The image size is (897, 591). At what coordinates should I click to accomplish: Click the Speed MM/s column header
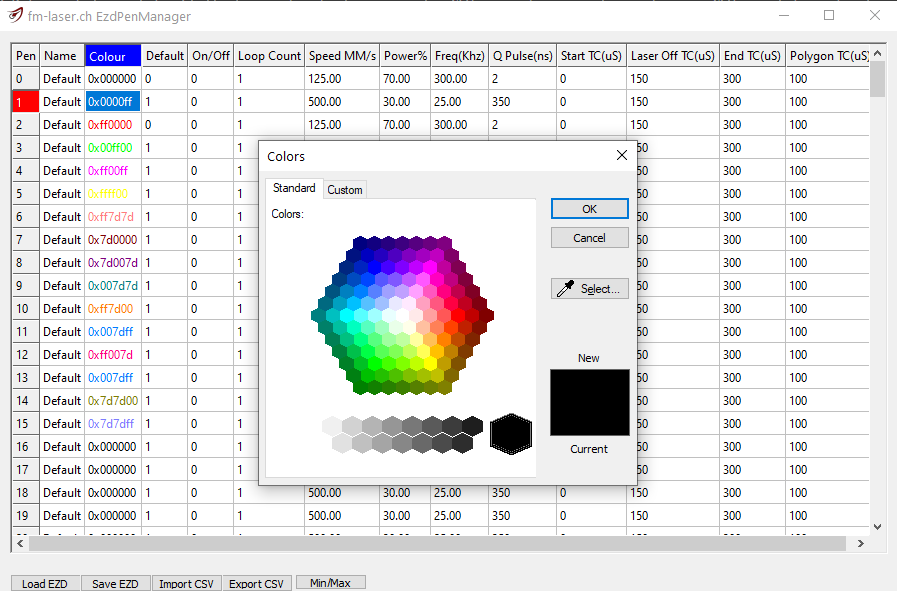click(342, 56)
